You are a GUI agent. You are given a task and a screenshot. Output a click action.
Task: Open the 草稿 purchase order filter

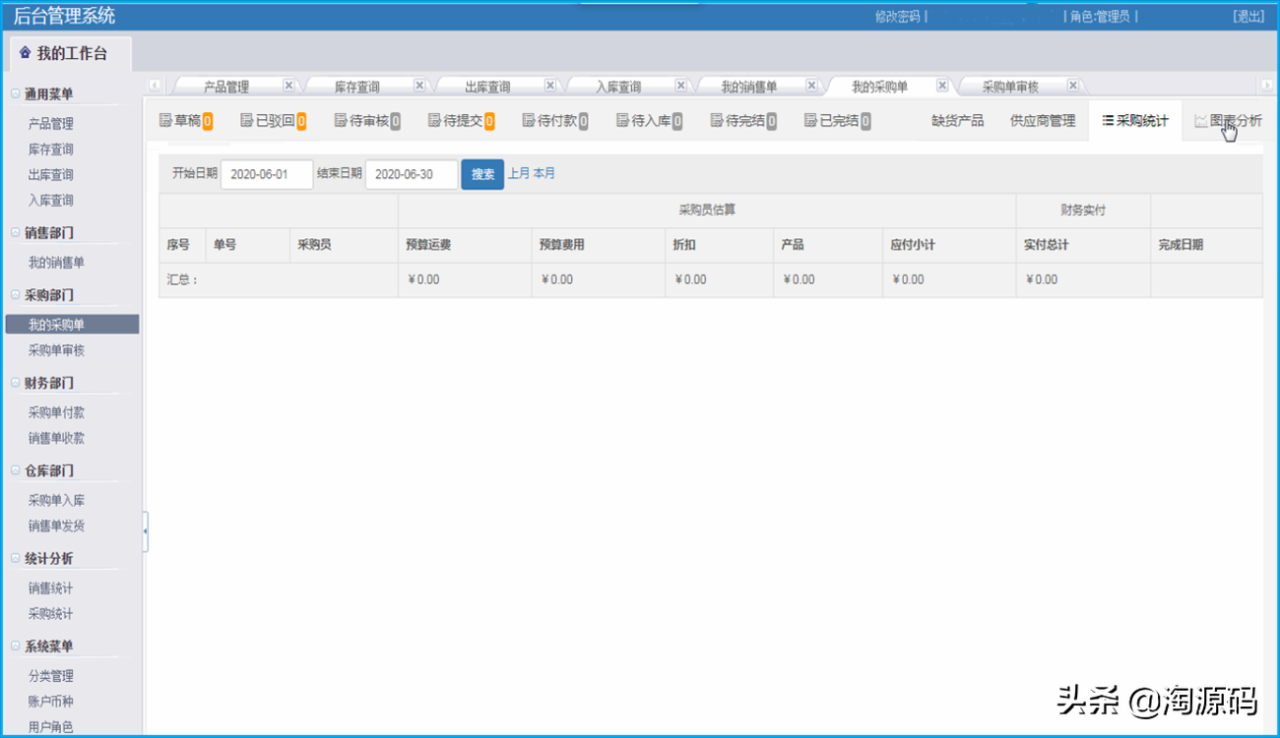186,121
